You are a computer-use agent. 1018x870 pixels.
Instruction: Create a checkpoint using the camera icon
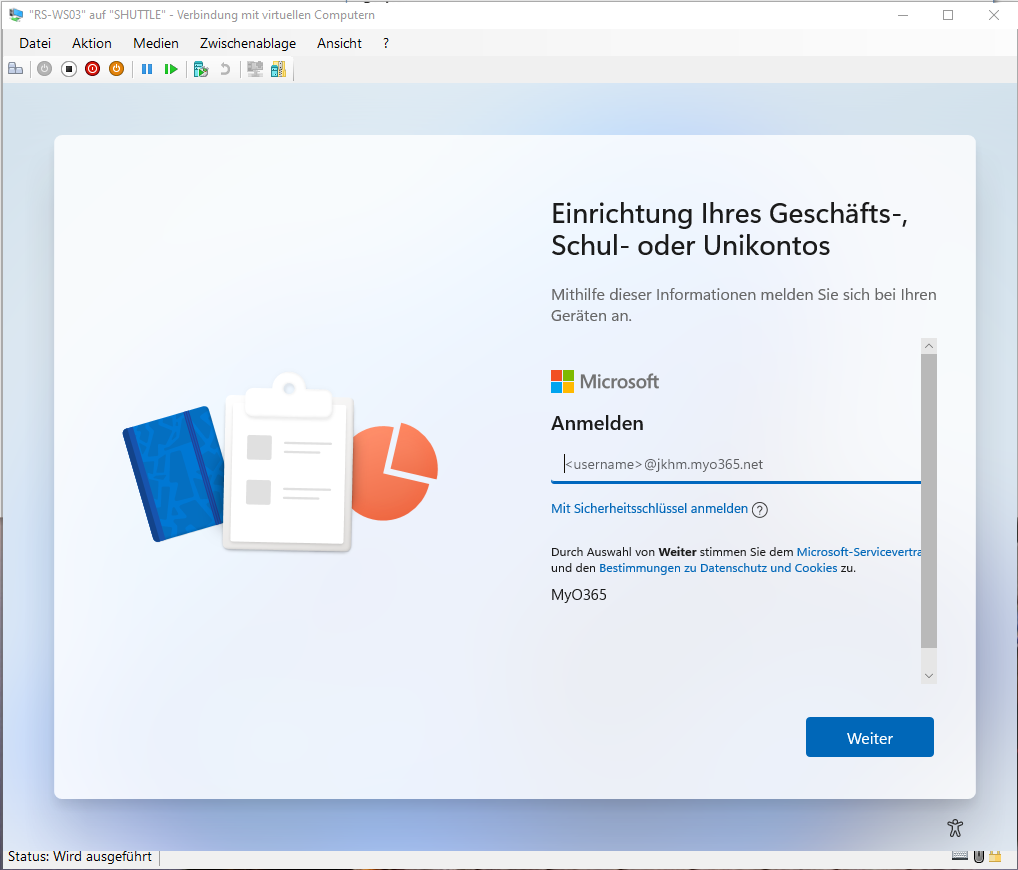(x=201, y=68)
